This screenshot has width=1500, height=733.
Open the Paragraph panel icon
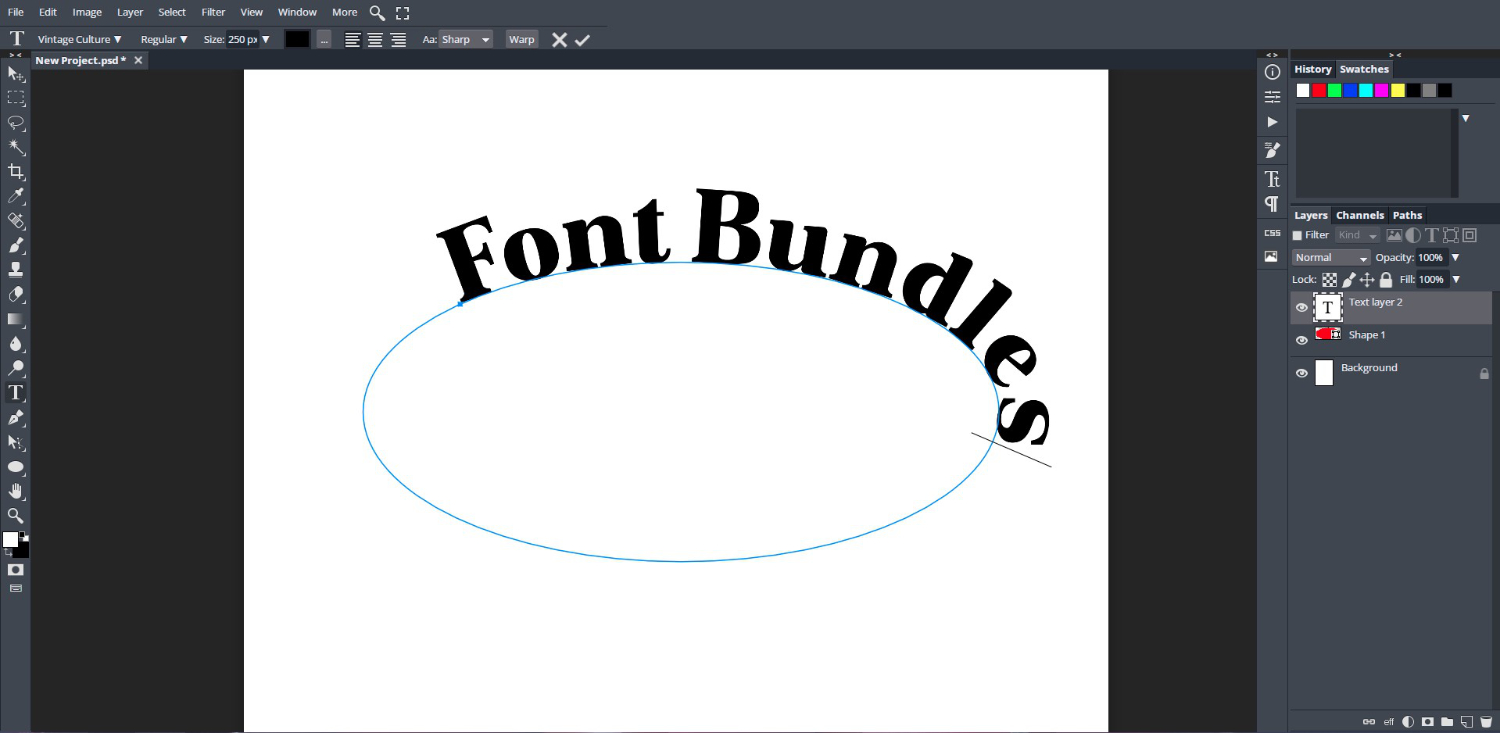click(x=1272, y=204)
